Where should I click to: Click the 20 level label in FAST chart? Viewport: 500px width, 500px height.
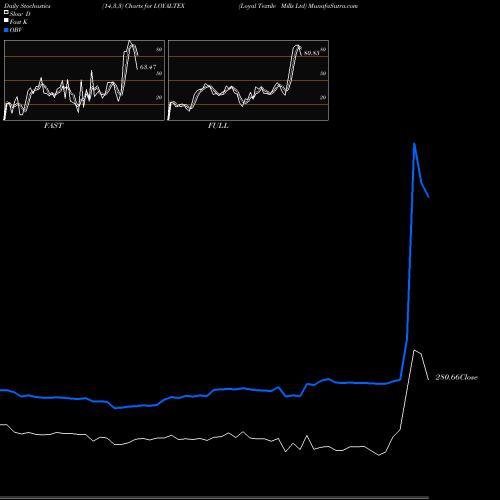(159, 97)
